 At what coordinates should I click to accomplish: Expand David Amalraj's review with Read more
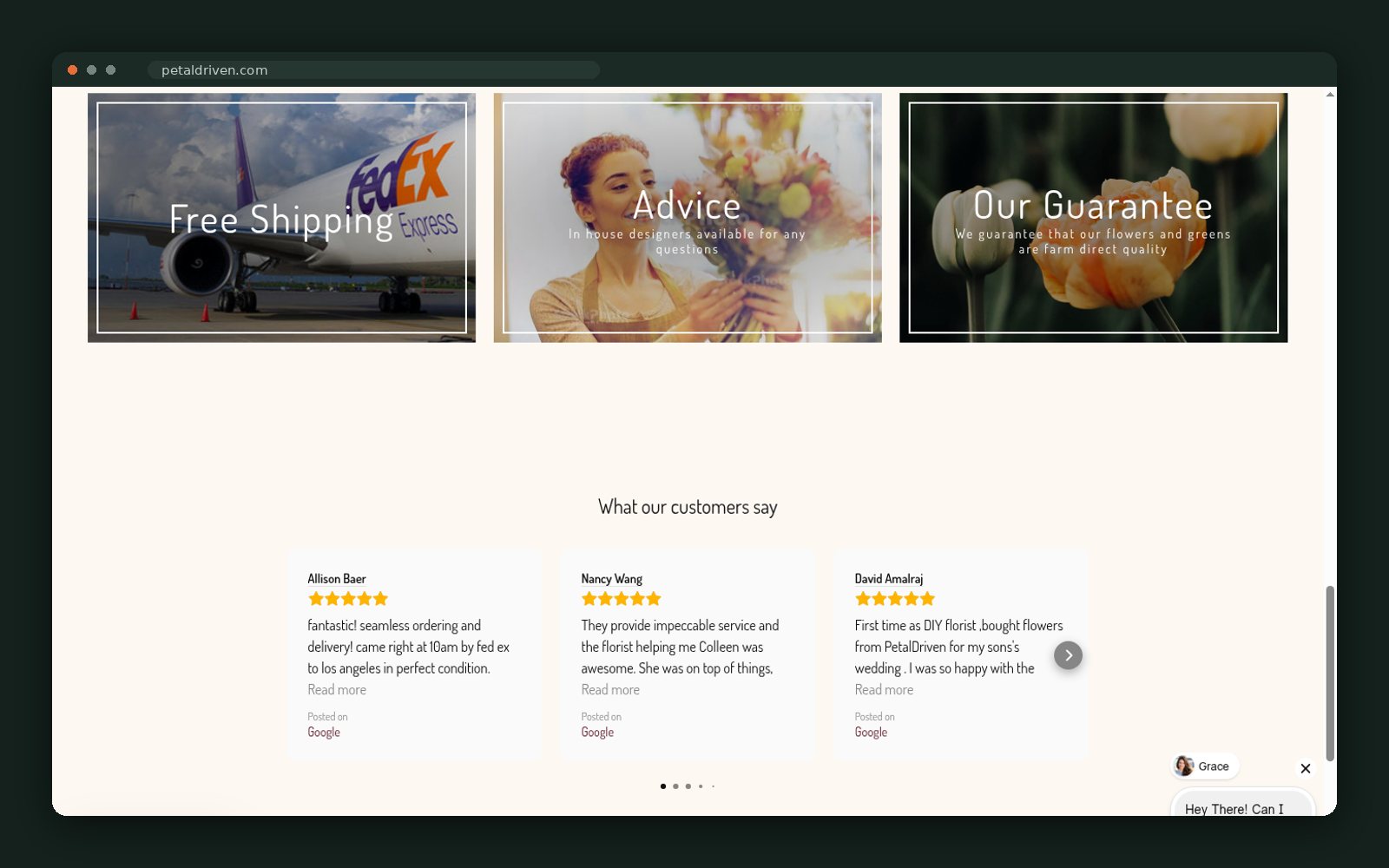(884, 689)
